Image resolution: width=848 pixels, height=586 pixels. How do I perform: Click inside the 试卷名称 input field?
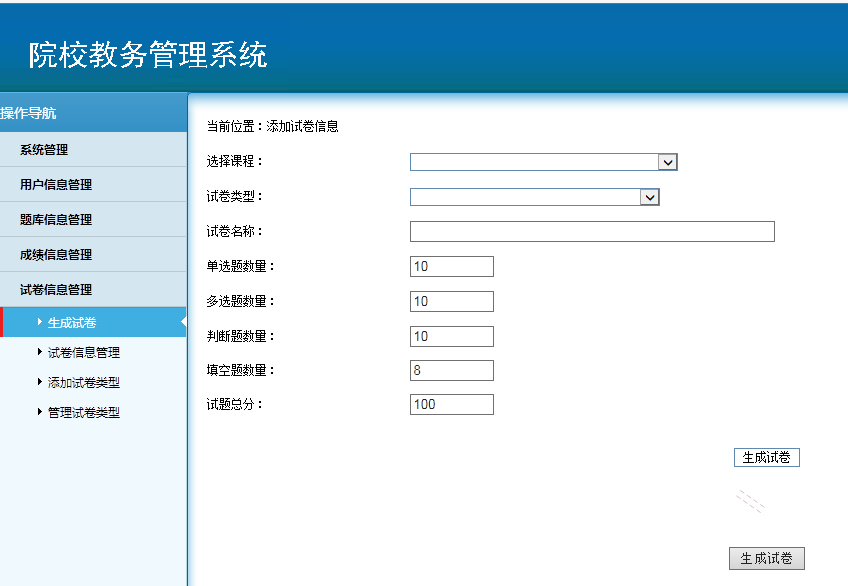point(590,231)
